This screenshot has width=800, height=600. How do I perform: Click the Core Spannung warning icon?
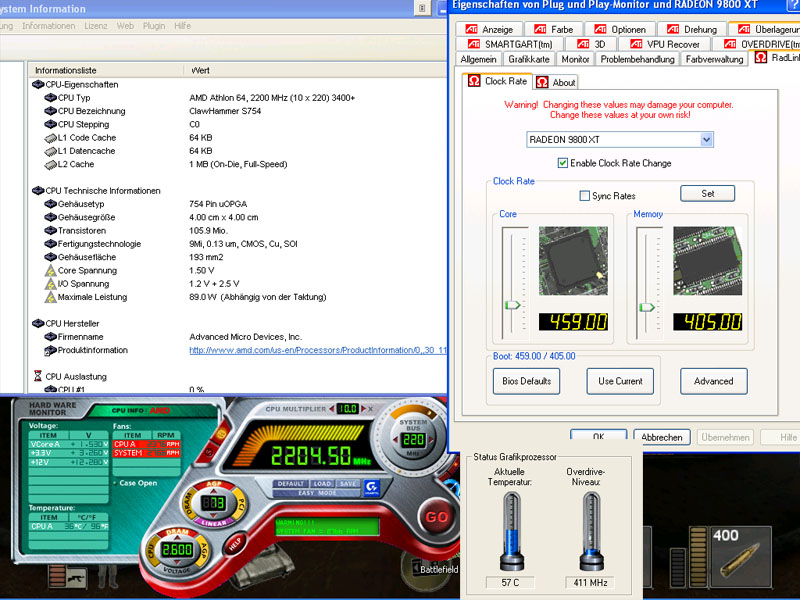coord(51,270)
